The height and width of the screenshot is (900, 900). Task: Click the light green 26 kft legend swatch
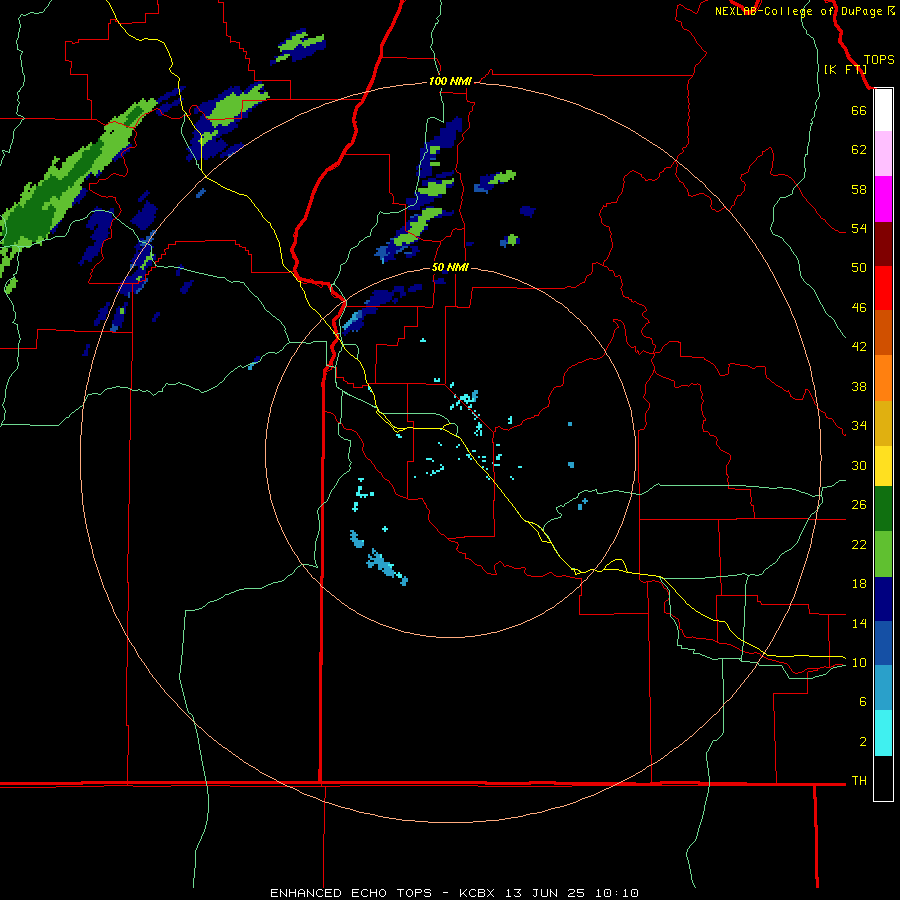point(883,554)
